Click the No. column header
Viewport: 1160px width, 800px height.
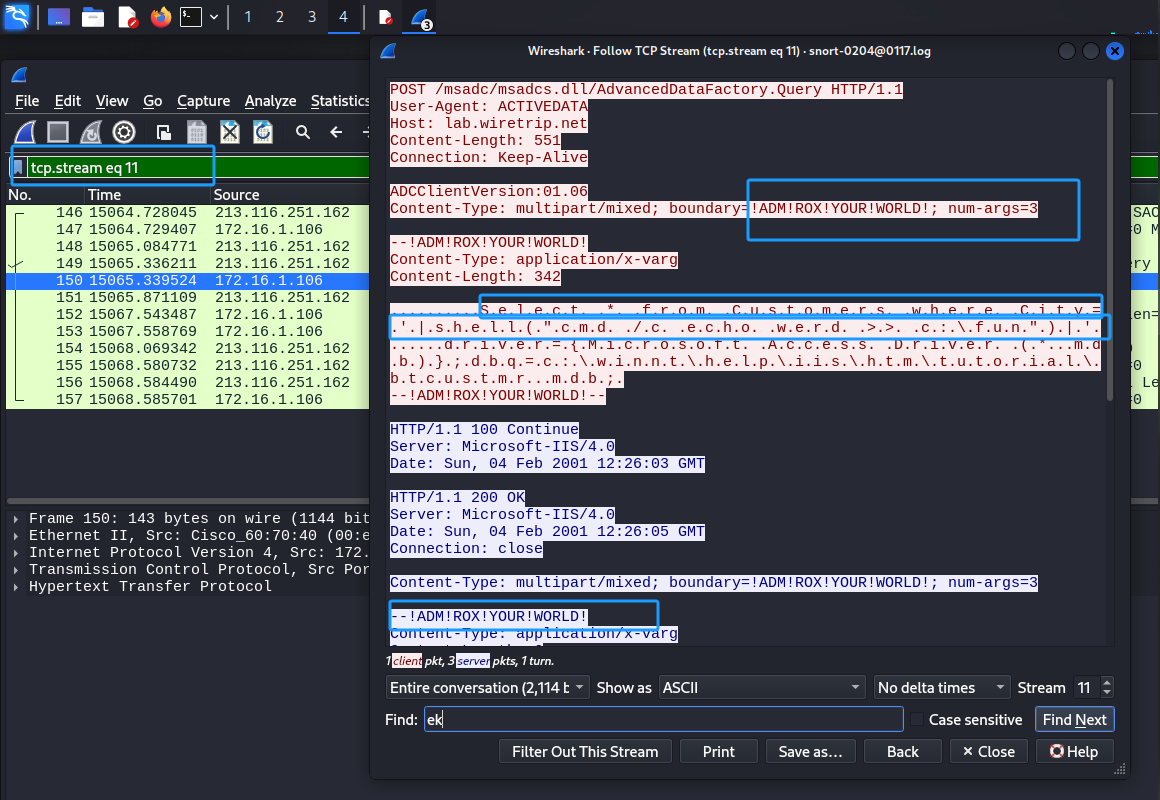(x=20, y=195)
